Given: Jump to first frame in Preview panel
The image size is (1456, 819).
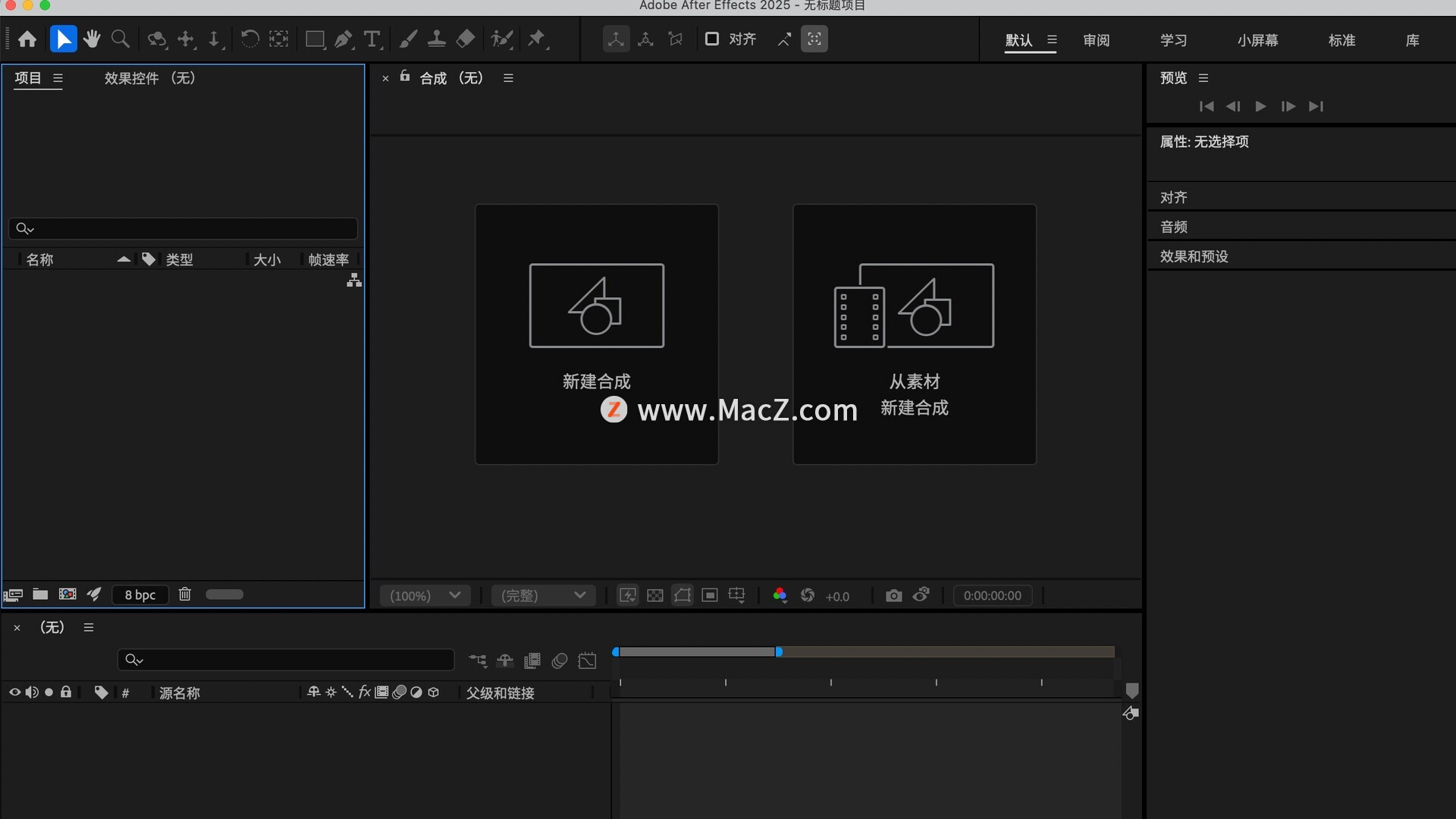Looking at the screenshot, I should click(x=1207, y=107).
